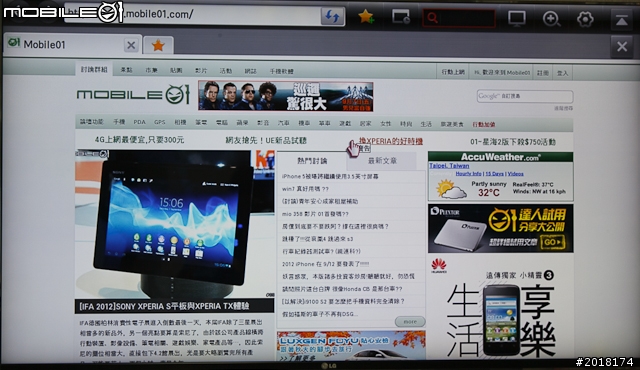640x370 pixels.
Task: Click the red search box in the toolbar
Action: [459, 18]
